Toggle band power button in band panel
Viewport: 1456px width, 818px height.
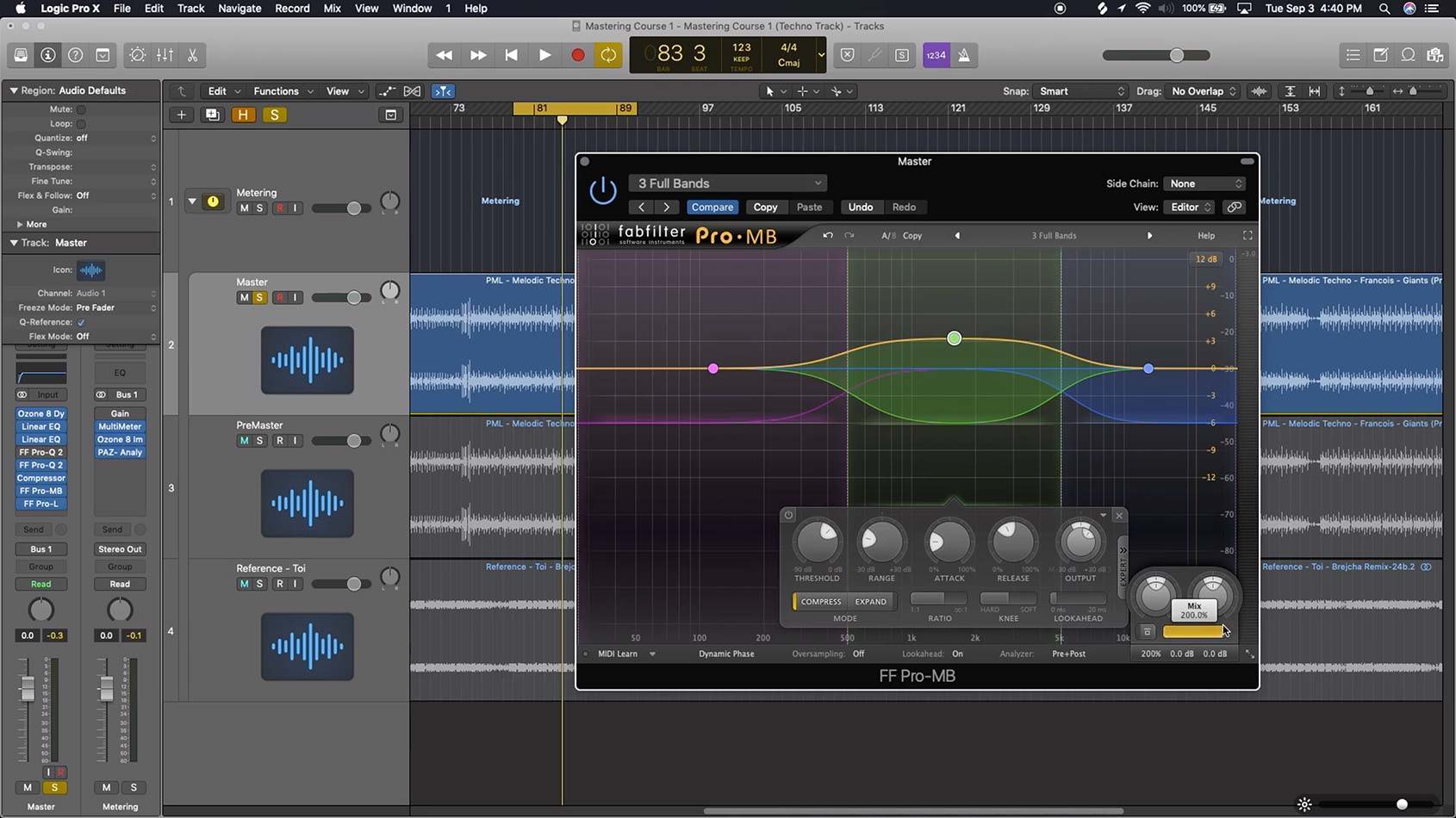tap(787, 515)
